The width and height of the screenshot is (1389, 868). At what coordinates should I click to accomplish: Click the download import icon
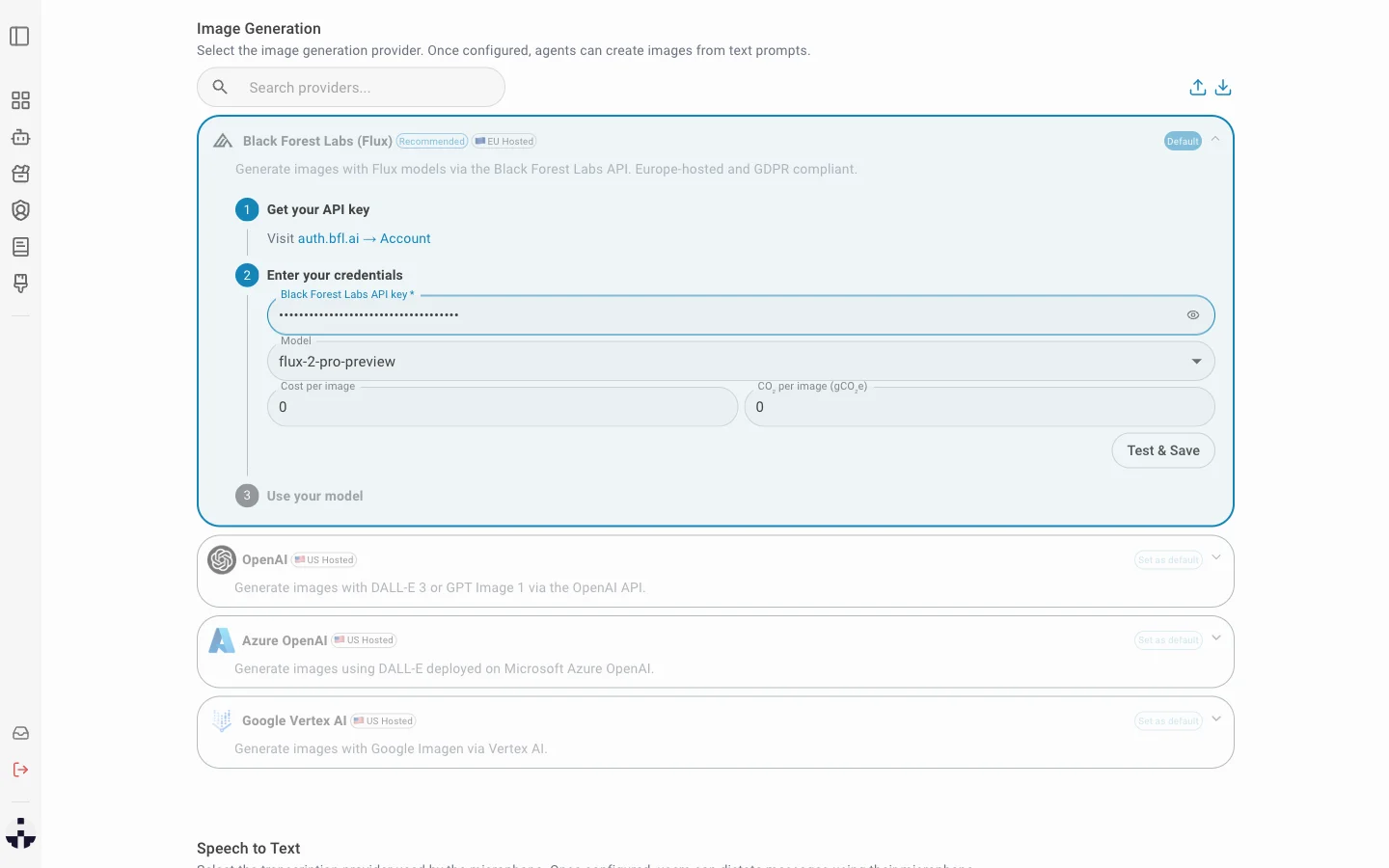(x=1223, y=88)
